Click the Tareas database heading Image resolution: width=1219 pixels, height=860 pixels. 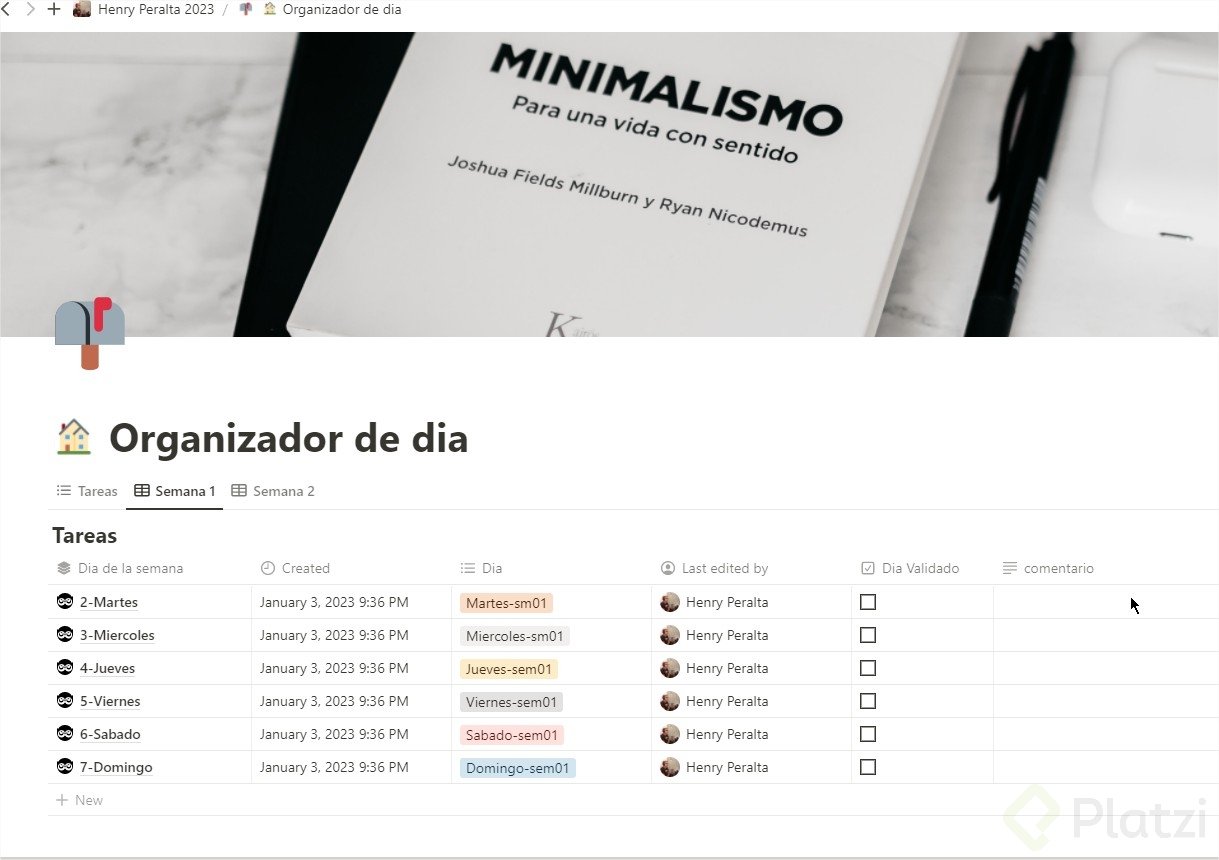tap(85, 536)
